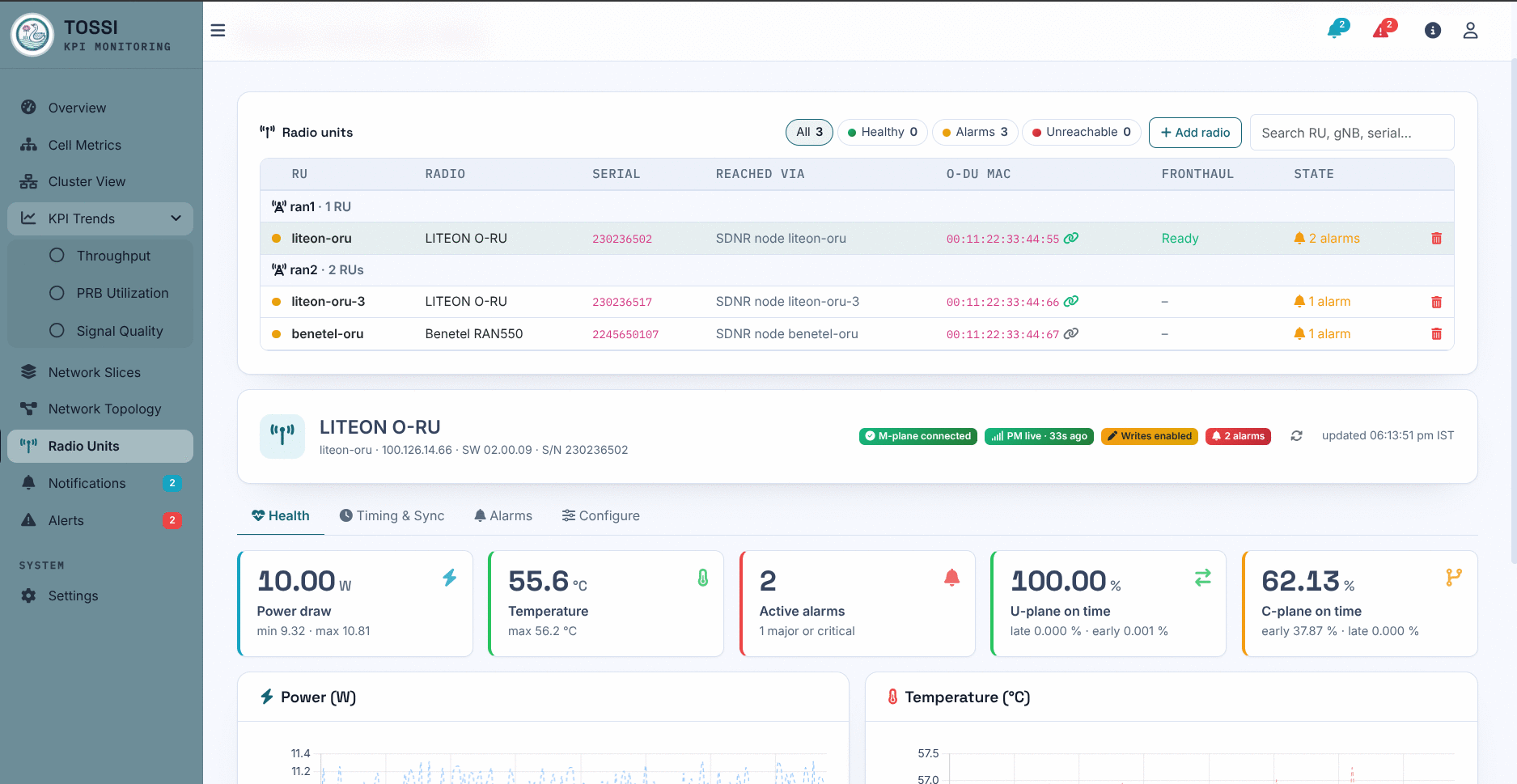Click link icon next to MAC 00:11:22:33:44:67
1517x784 pixels.
1070,333
